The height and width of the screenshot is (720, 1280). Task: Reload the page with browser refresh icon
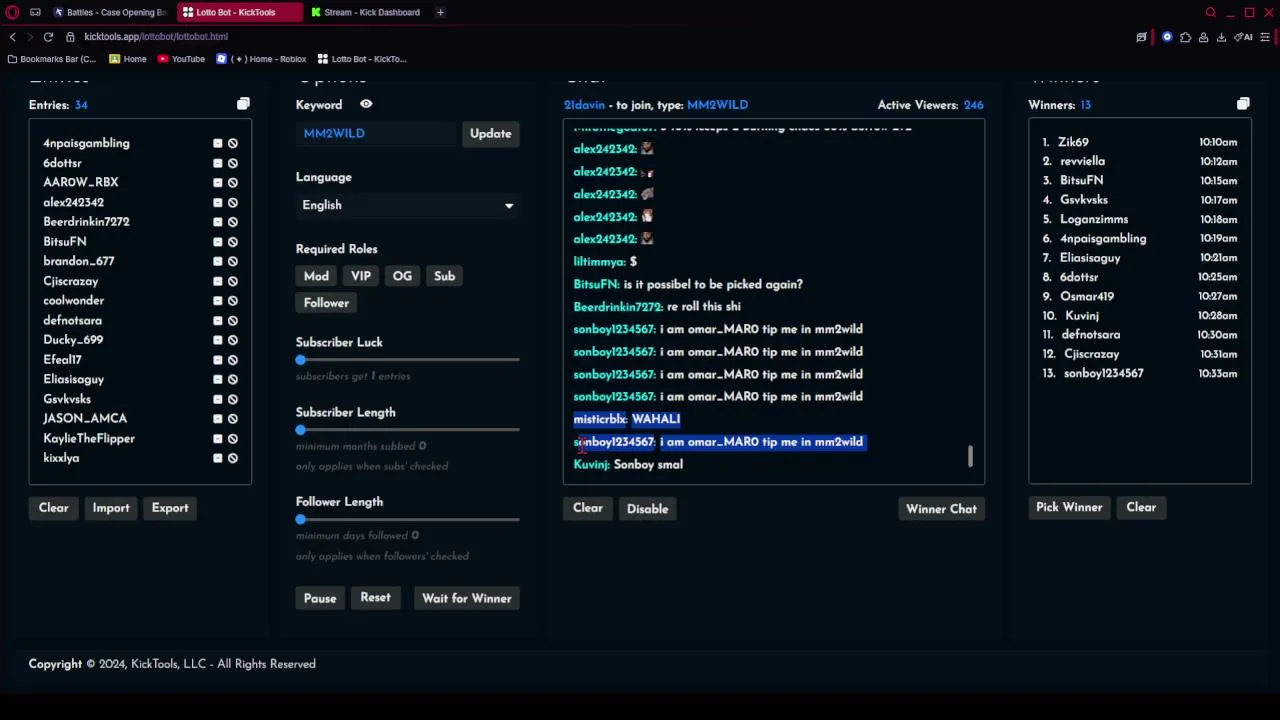pos(48,37)
